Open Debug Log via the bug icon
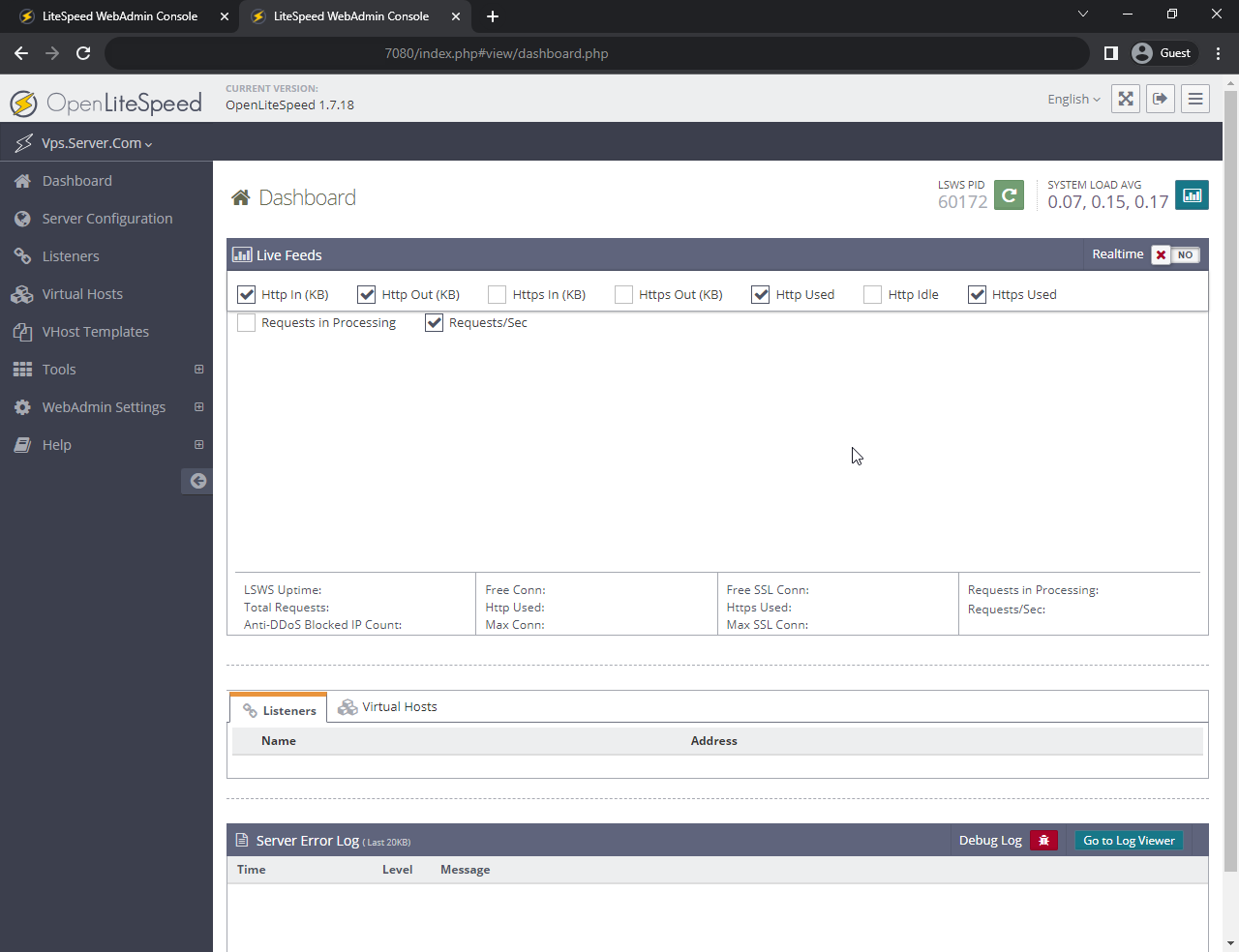 pyautogui.click(x=1043, y=840)
